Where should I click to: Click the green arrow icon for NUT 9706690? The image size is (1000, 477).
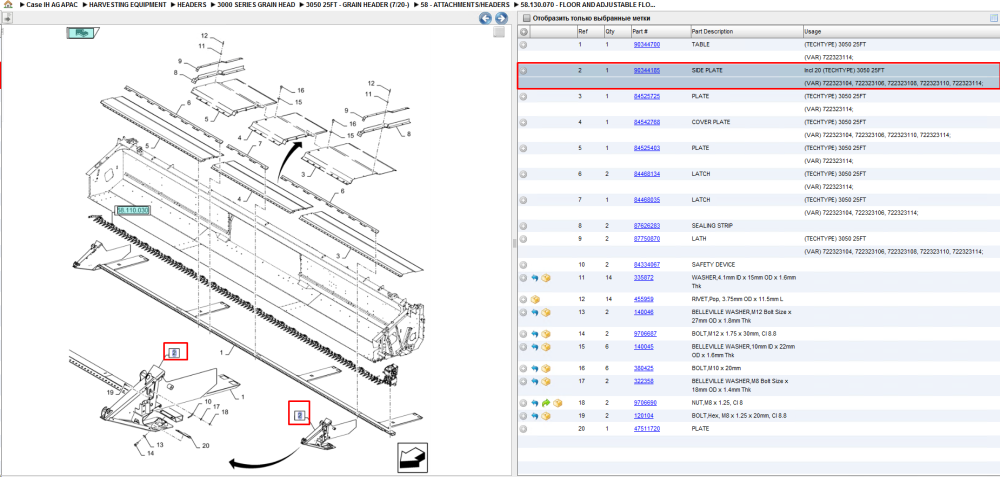click(546, 403)
